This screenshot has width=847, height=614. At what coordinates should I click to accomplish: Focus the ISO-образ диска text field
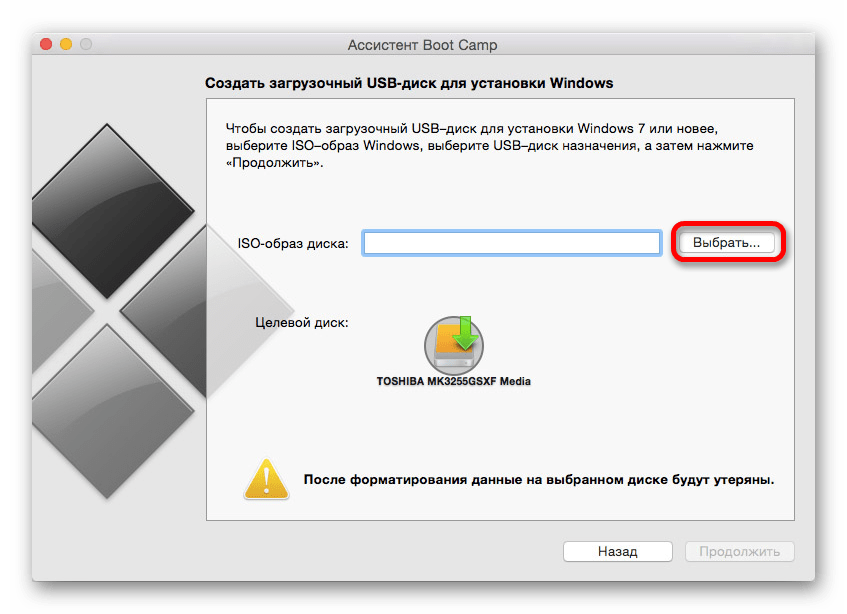coord(511,243)
